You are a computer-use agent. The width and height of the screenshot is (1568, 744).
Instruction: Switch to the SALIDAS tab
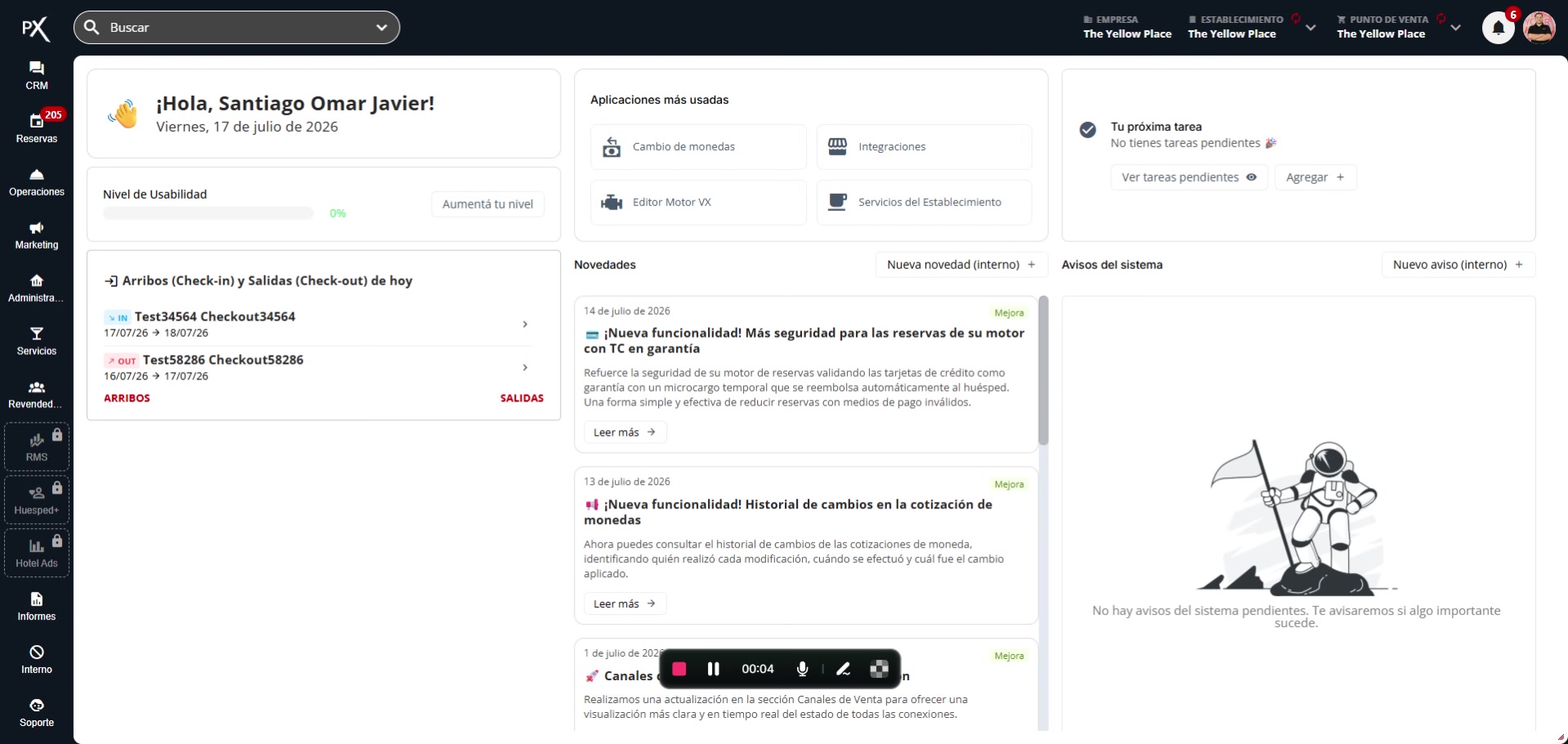click(522, 398)
